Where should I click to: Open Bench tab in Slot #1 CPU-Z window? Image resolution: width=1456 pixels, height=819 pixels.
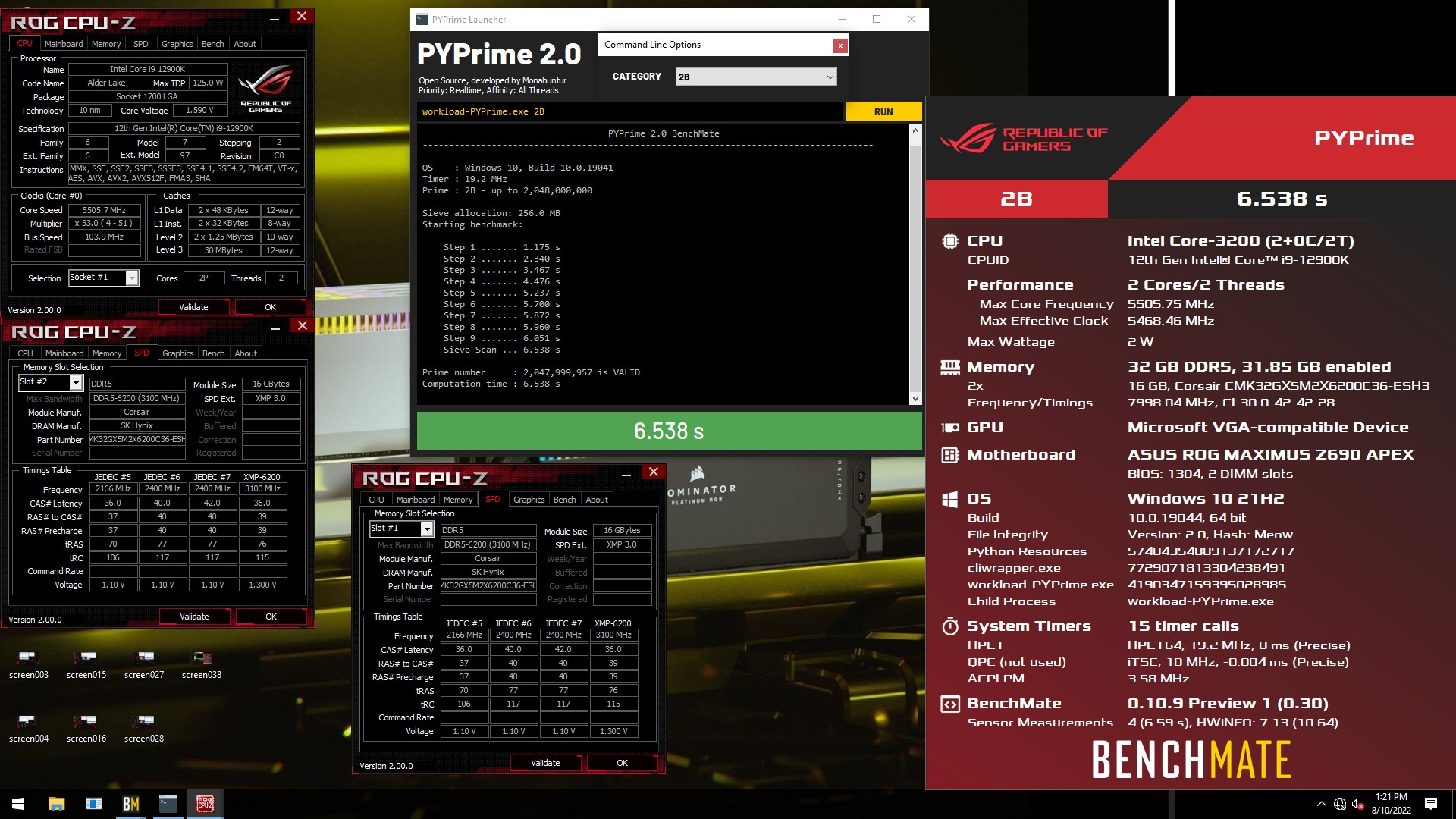564,500
